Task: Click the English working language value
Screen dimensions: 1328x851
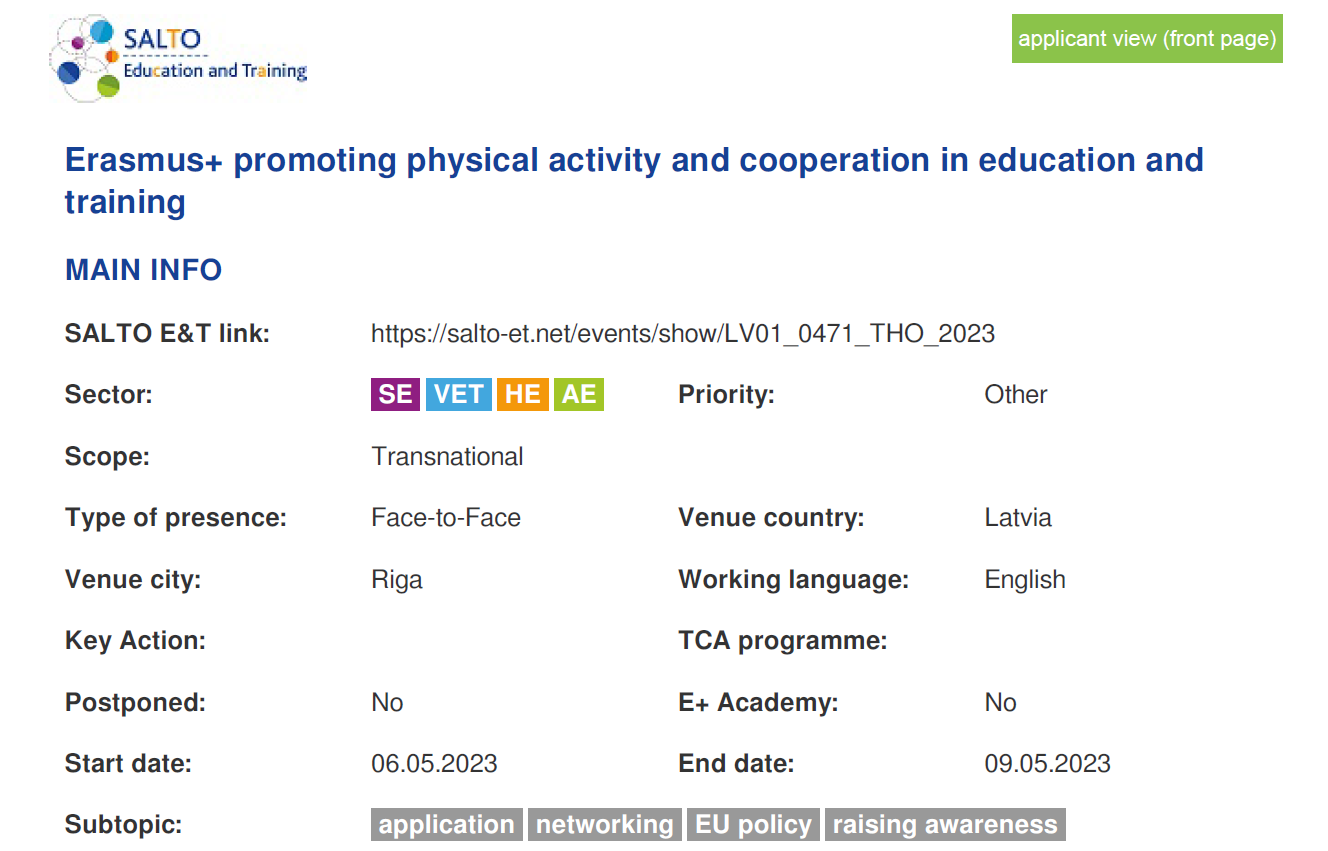Action: 1025,580
